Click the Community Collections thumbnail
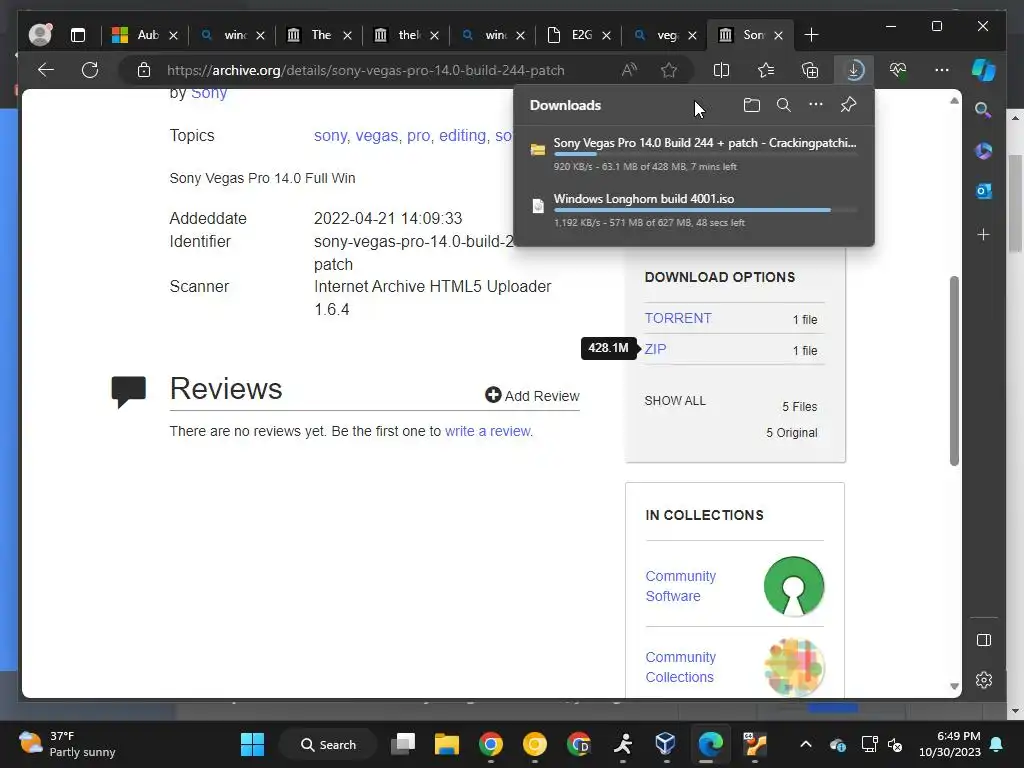The image size is (1024, 768). coord(793,667)
